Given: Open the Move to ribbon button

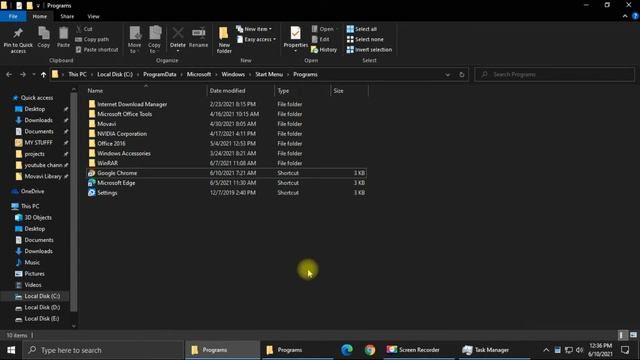Looking at the screenshot, I should (134, 40).
